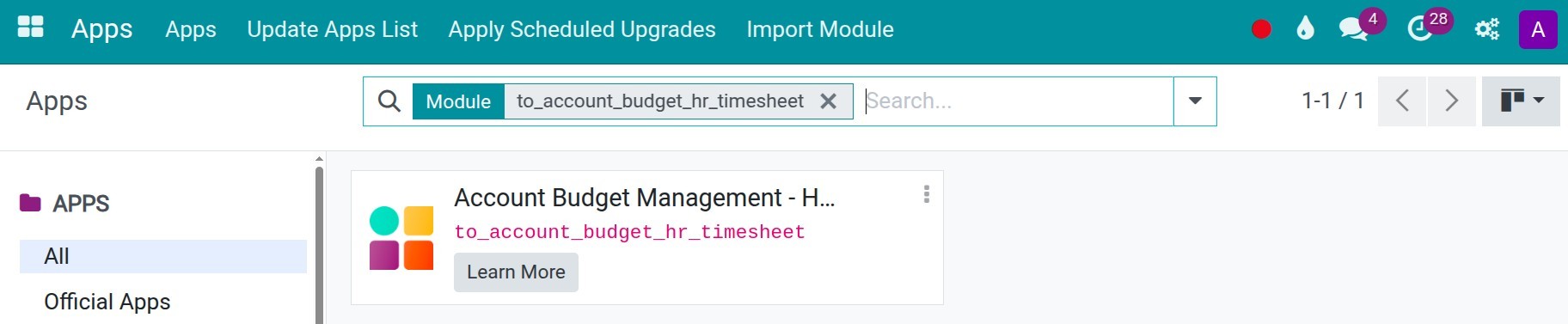The height and width of the screenshot is (324, 1568).
Task: Remove the Module filter facet
Action: [x=828, y=101]
